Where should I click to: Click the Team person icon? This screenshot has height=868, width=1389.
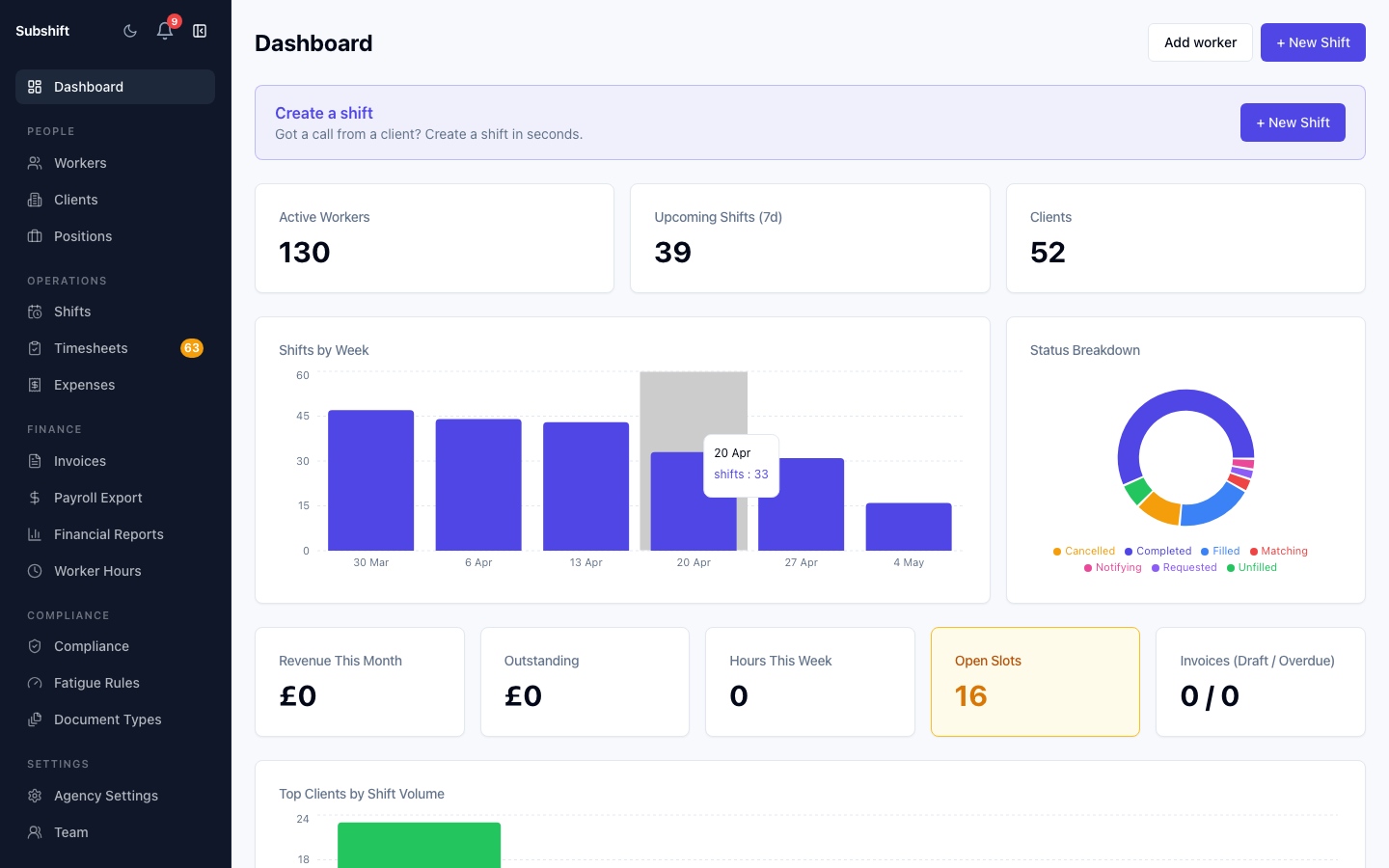[x=35, y=832]
